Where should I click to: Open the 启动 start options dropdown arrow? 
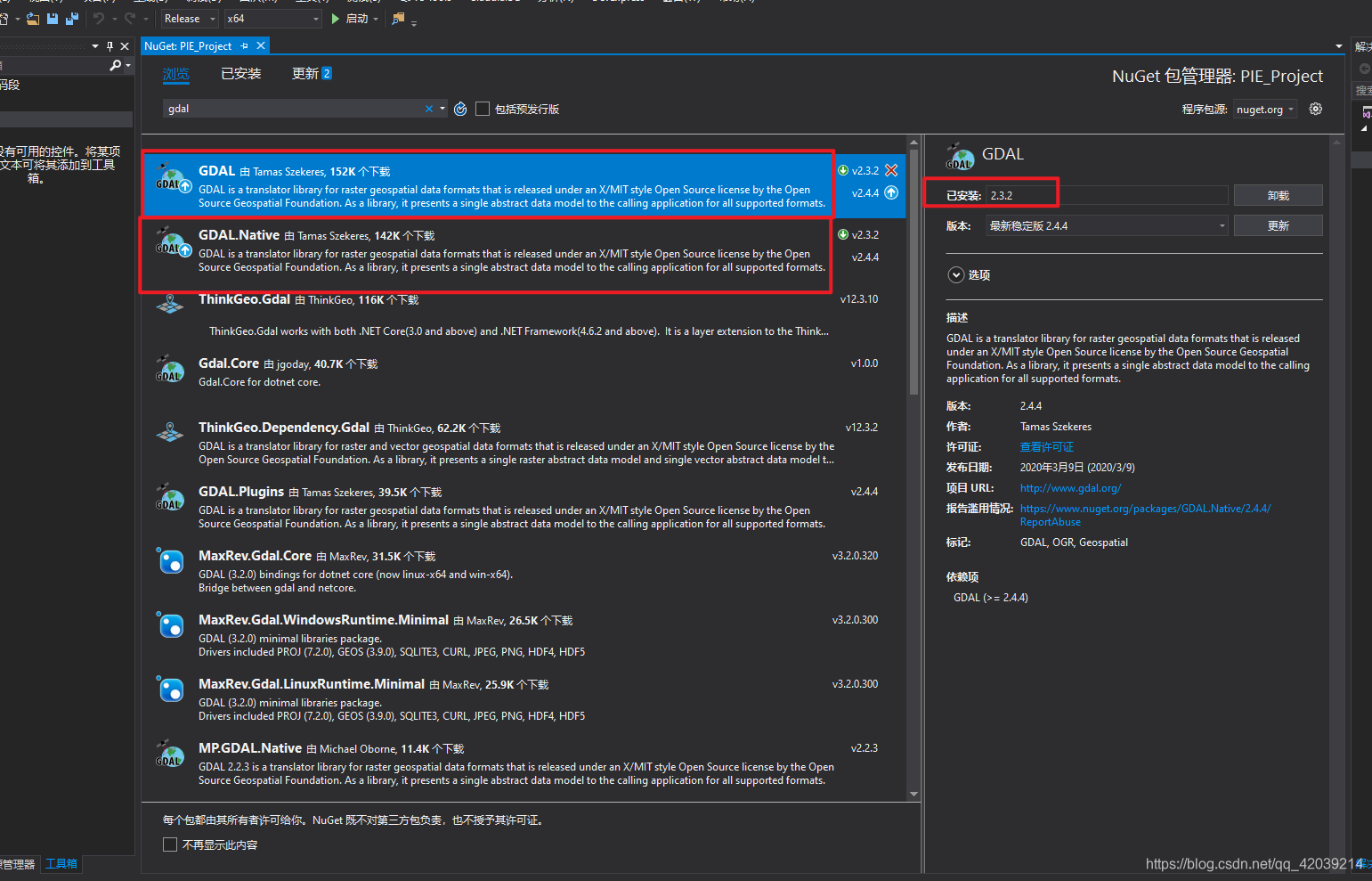click(x=376, y=19)
